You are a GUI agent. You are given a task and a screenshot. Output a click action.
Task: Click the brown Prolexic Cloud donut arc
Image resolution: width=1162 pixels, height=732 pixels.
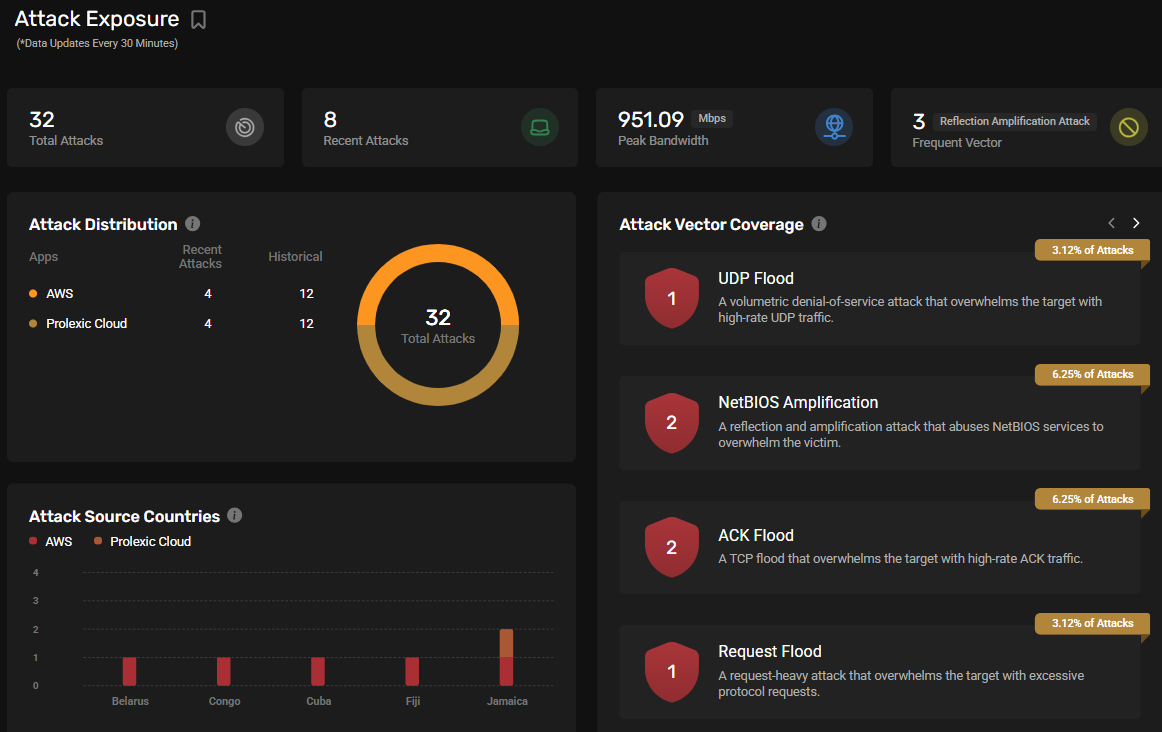[438, 396]
